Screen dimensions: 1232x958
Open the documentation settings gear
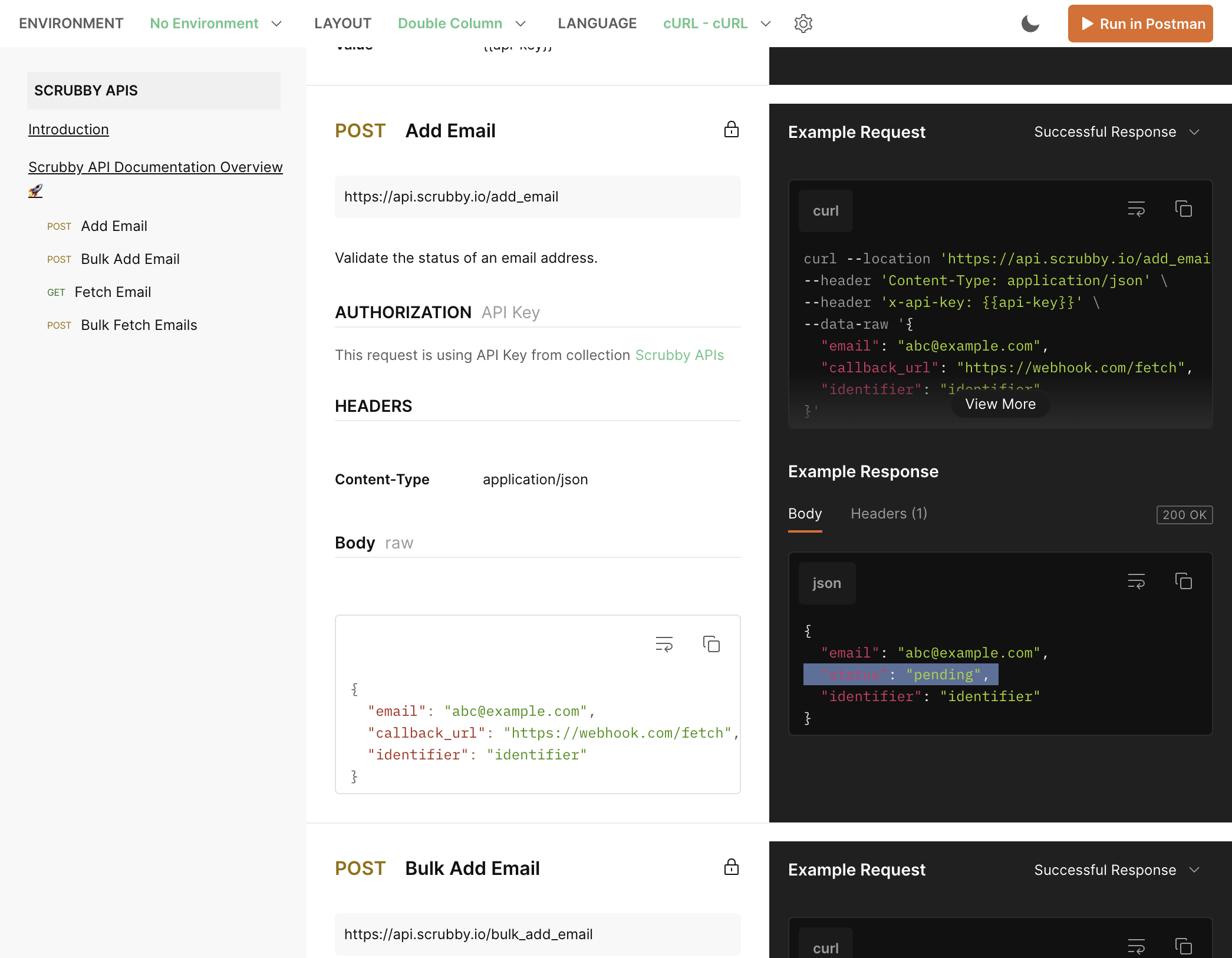pos(803,24)
